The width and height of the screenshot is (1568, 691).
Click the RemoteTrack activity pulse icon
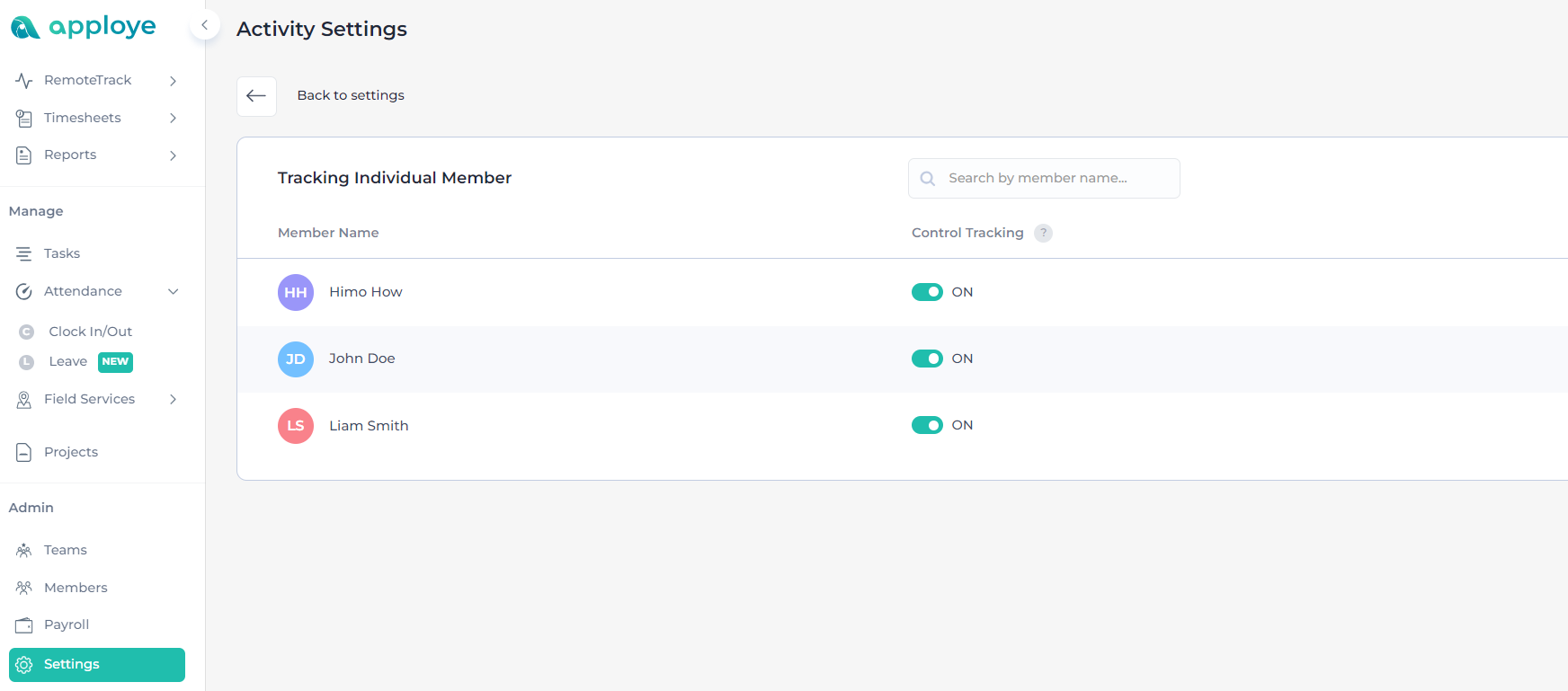24,81
